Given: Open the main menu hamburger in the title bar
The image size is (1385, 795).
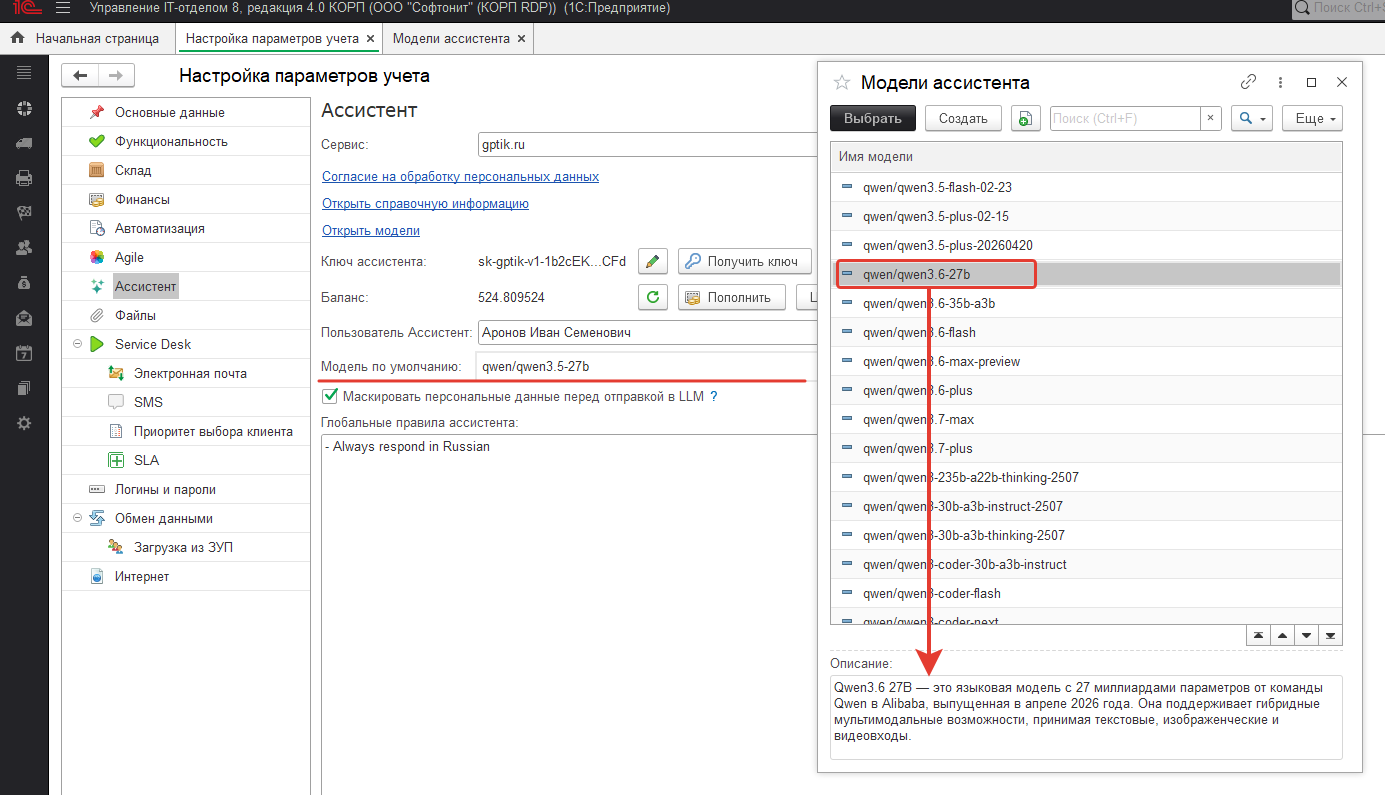Looking at the screenshot, I should (x=63, y=8).
